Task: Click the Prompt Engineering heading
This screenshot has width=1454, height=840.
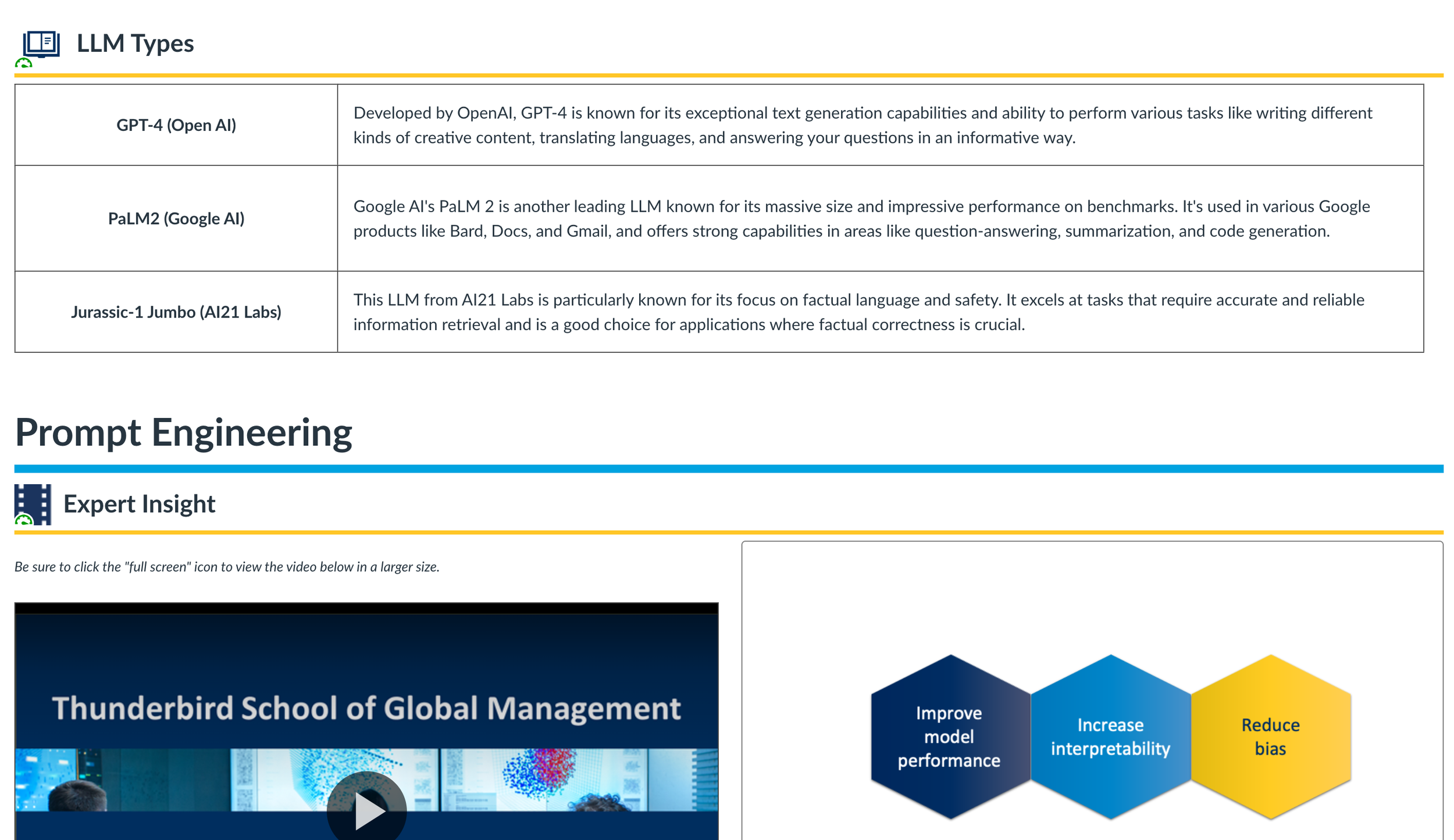Action: tap(183, 432)
